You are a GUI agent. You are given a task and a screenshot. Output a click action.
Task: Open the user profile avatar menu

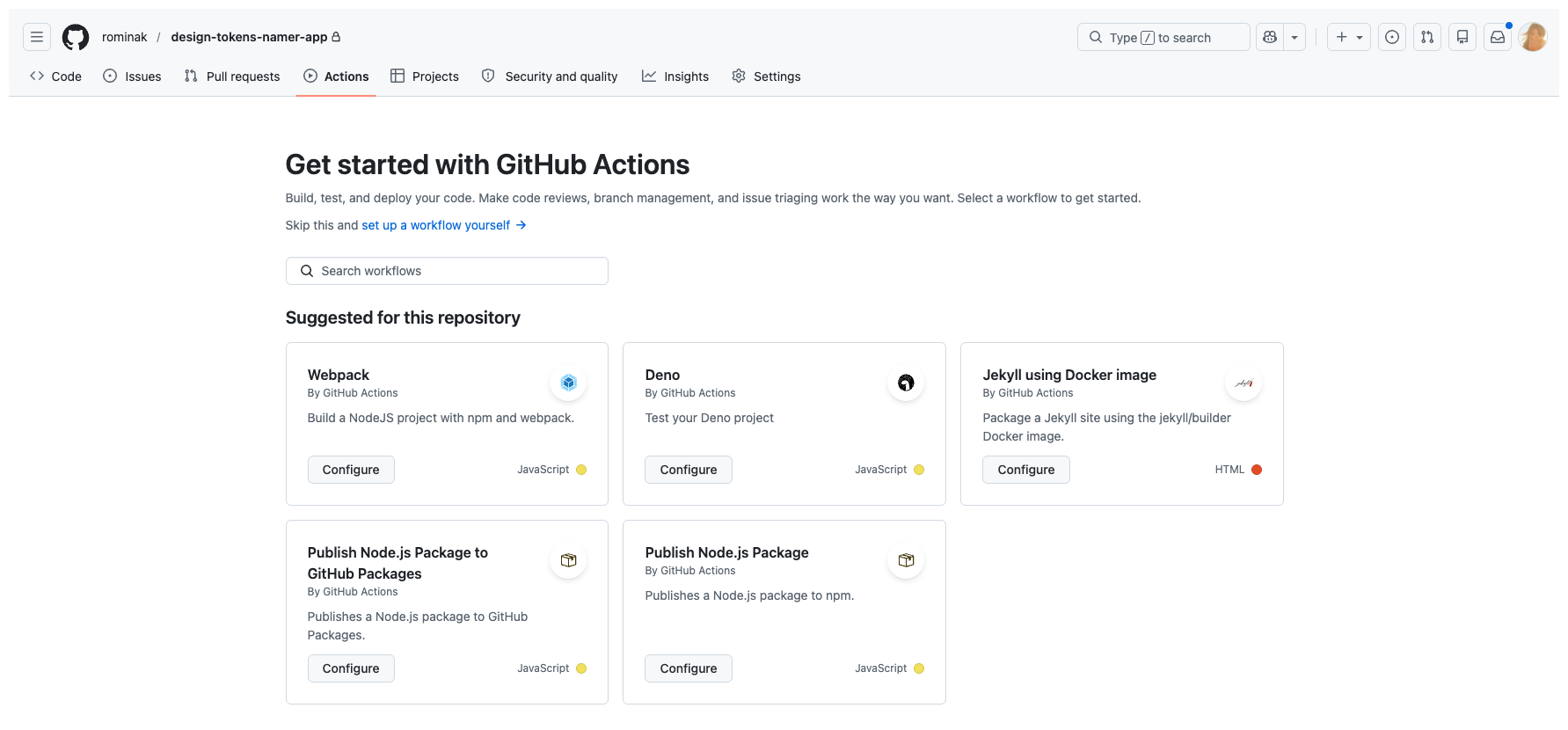pyautogui.click(x=1533, y=37)
